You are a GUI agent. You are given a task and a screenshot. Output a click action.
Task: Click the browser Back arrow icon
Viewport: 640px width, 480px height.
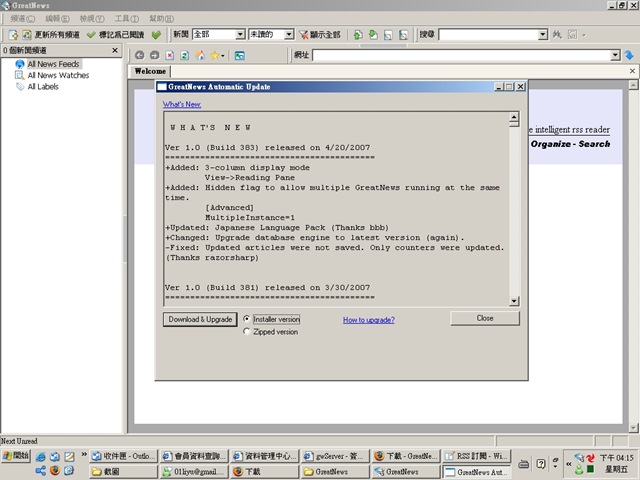pyautogui.click(x=140, y=55)
